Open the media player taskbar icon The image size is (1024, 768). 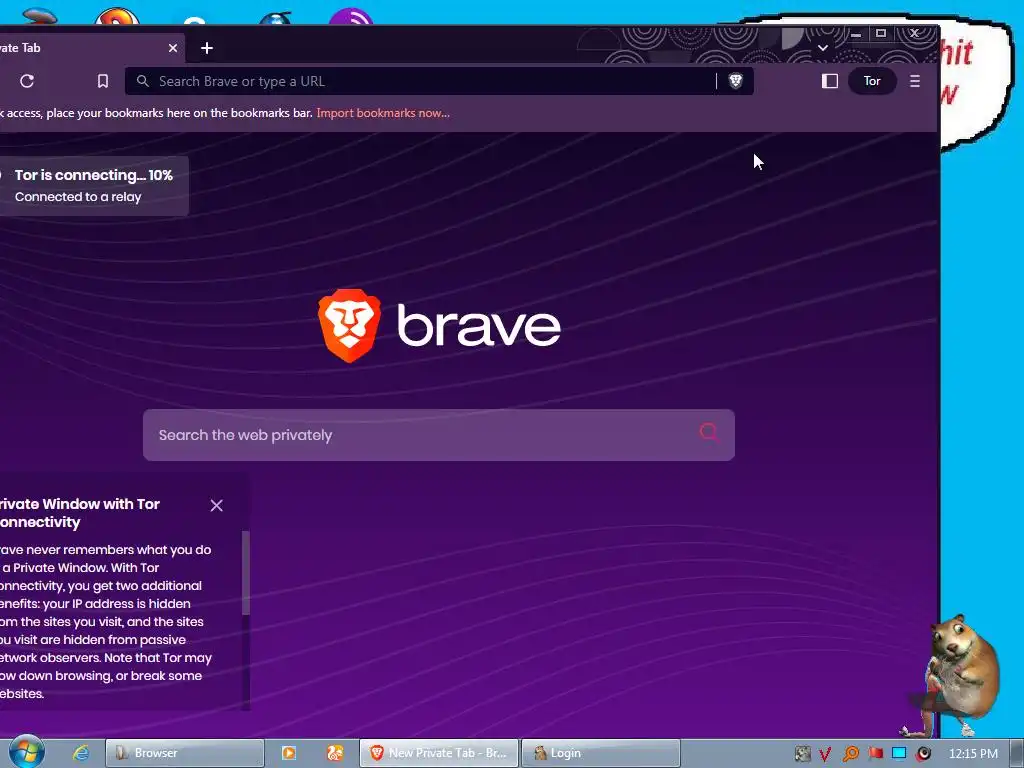pos(288,753)
